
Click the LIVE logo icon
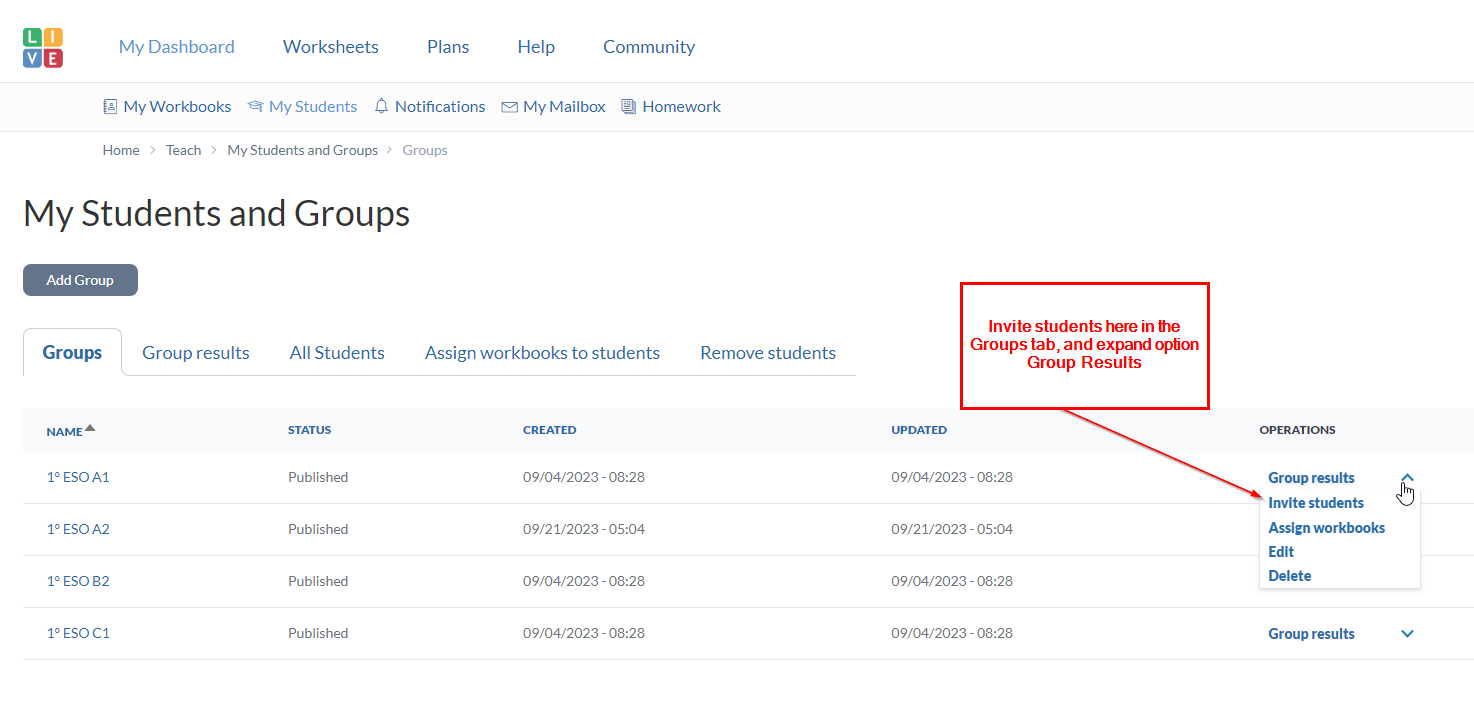(x=43, y=47)
